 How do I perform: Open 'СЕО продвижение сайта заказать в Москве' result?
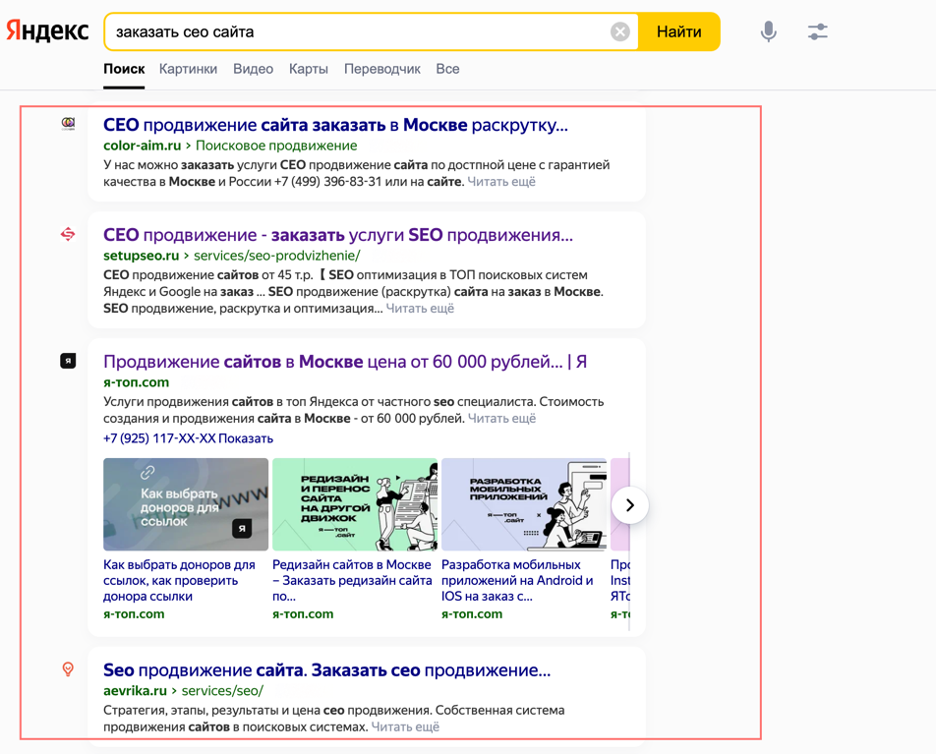tap(335, 125)
